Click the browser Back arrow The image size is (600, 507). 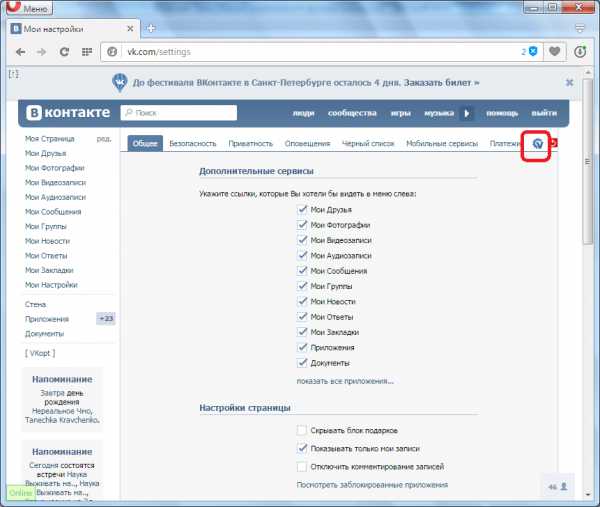pyautogui.click(x=21, y=52)
